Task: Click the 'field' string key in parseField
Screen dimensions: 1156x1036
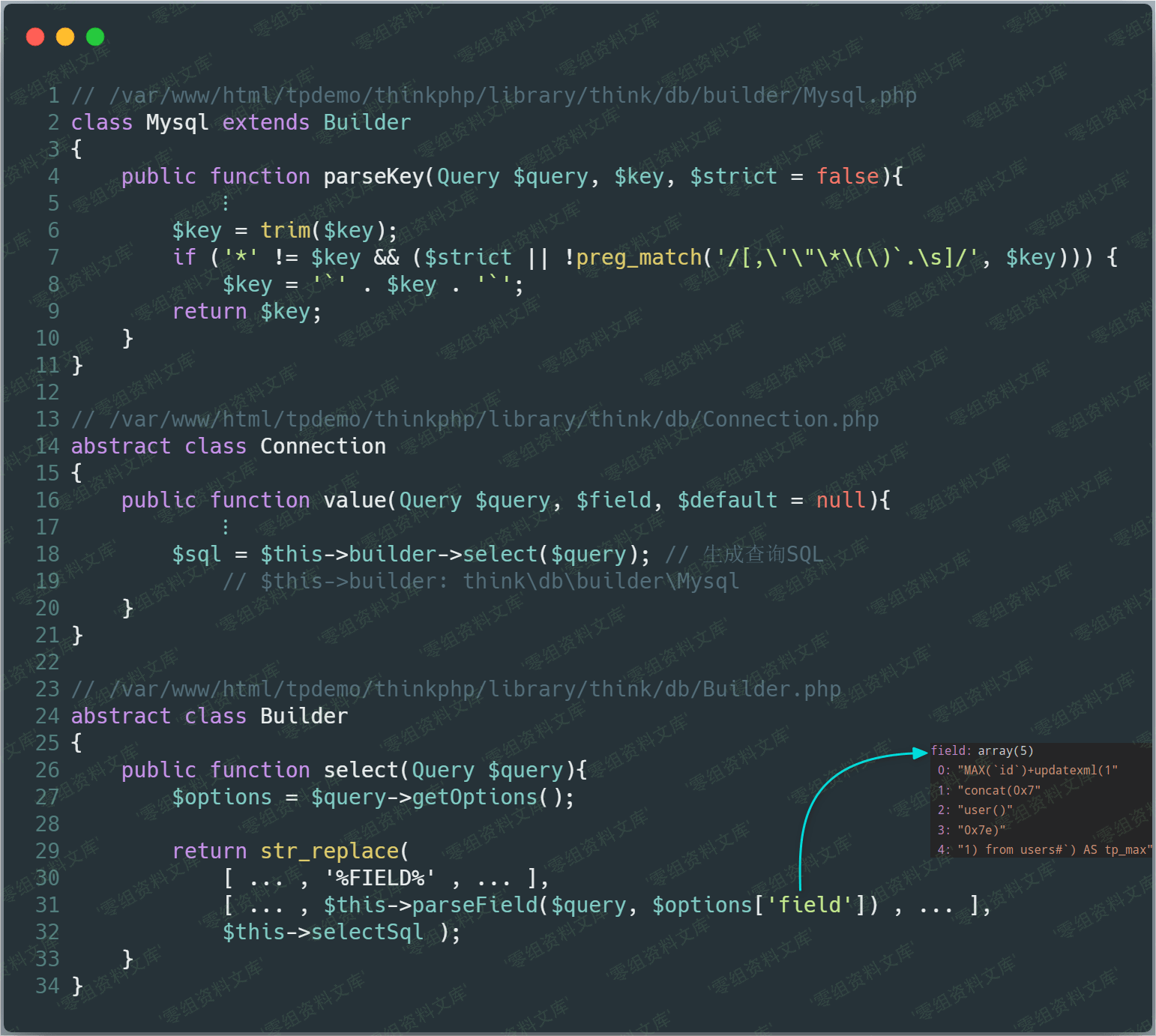Action: tap(810, 905)
